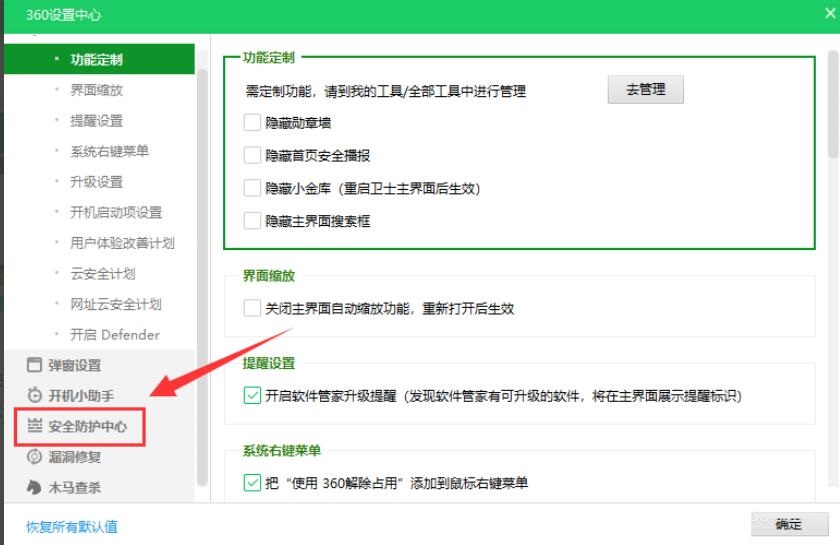Open 界面缩放 sidebar item

96,89
